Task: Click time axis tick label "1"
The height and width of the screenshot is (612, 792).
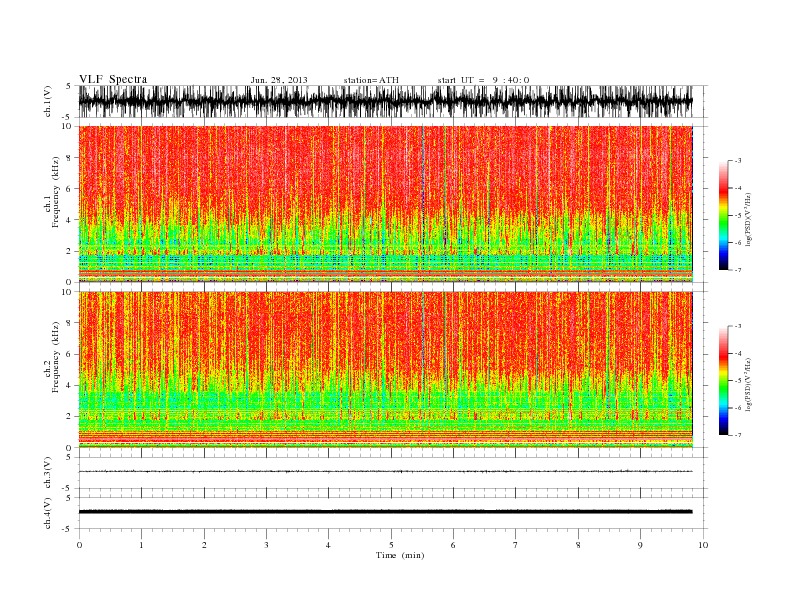Action: tap(141, 545)
